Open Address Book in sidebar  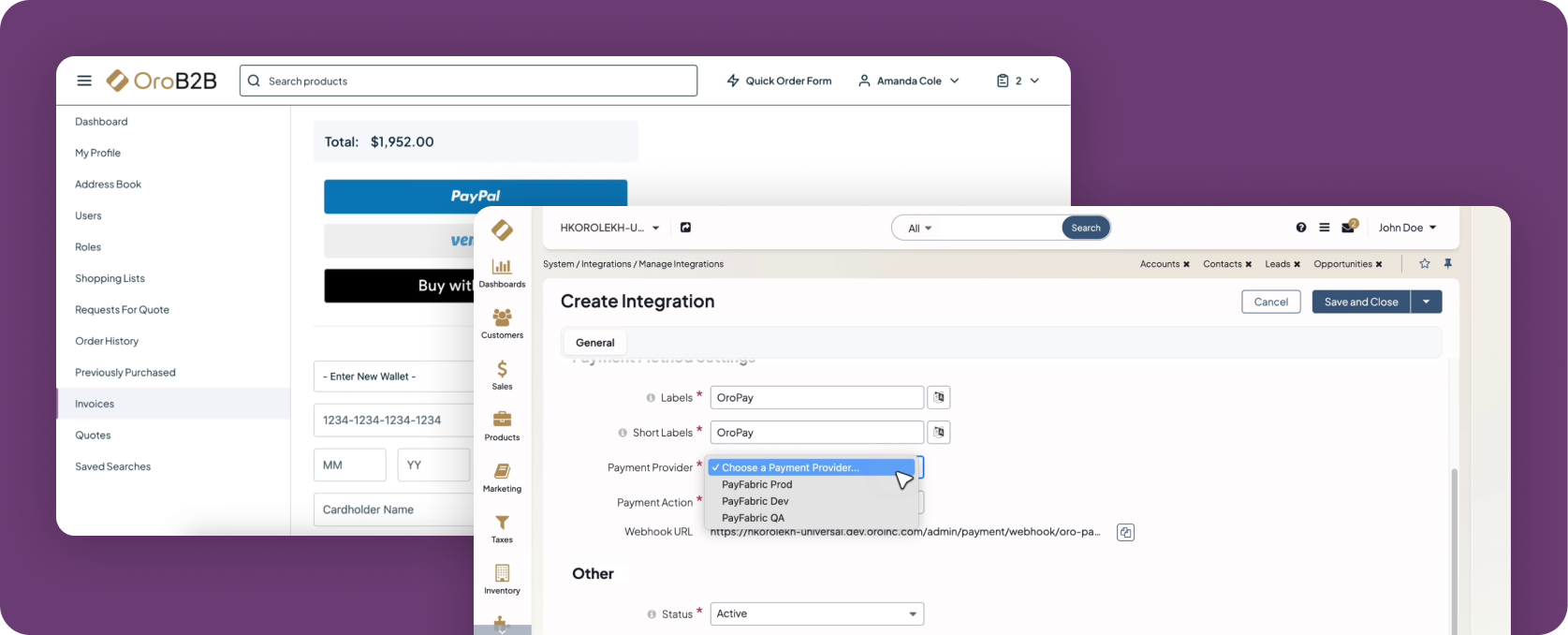[108, 185]
